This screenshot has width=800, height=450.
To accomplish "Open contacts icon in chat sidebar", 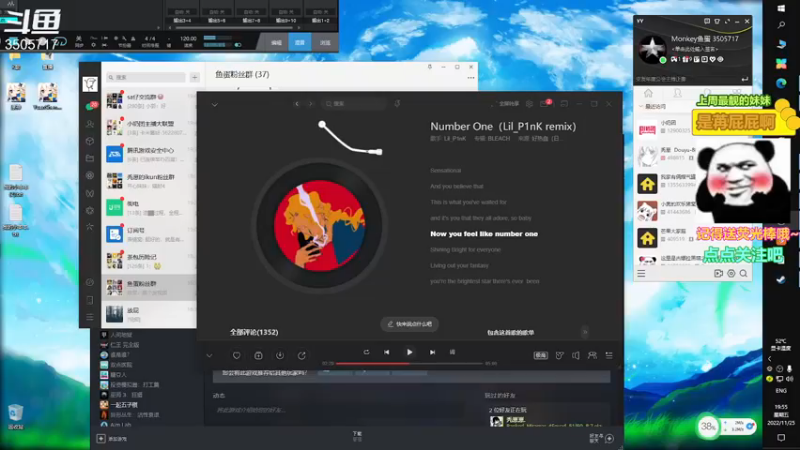I will tap(90, 124).
